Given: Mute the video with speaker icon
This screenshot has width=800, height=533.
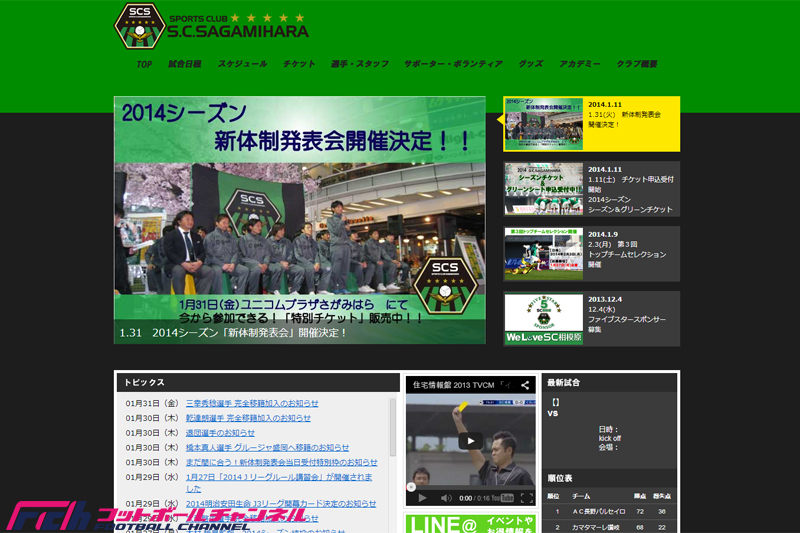Looking at the screenshot, I should click(x=445, y=498).
